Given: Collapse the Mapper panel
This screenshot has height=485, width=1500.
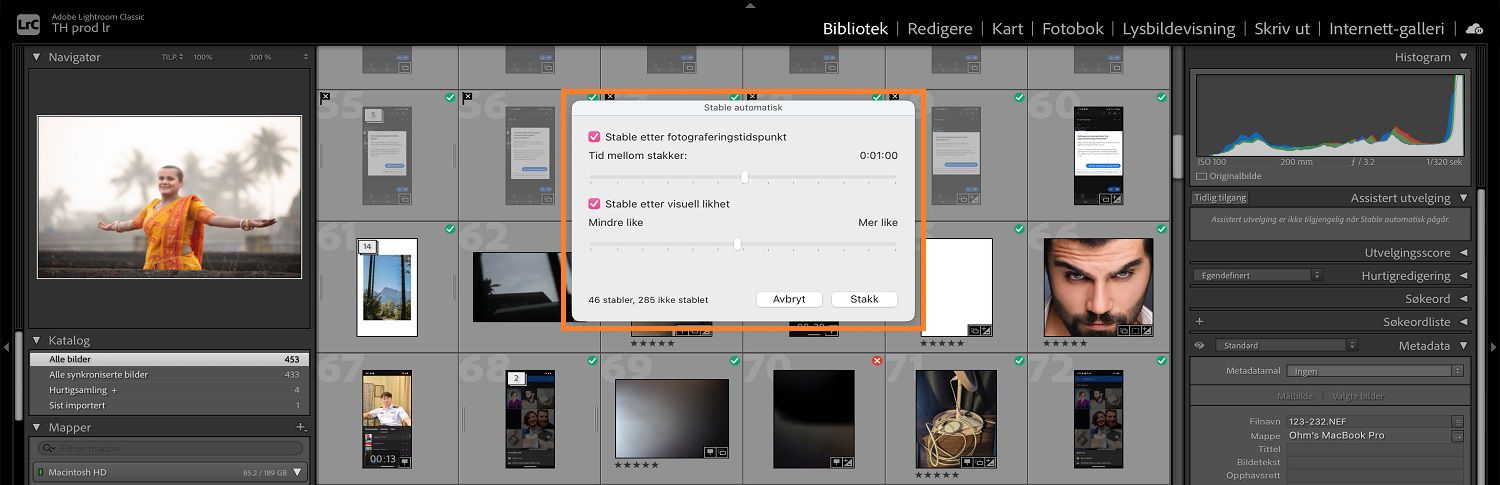Looking at the screenshot, I should (x=37, y=427).
